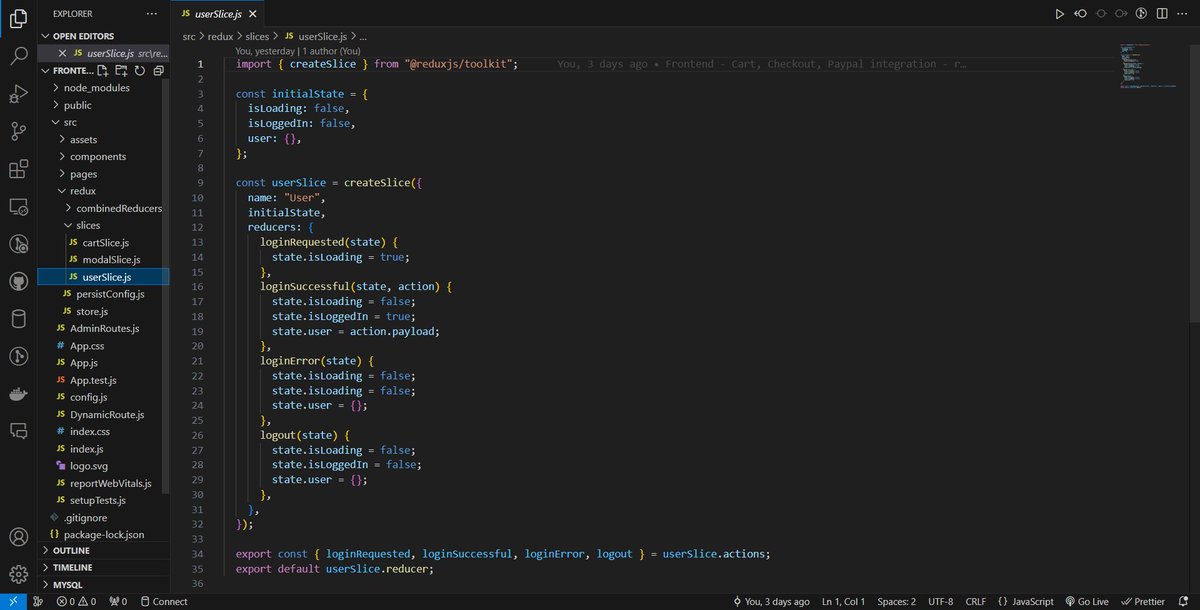Viewport: 1200px width, 610px height.
Task: Click the MySQL Connect status bar item
Action: 164,601
